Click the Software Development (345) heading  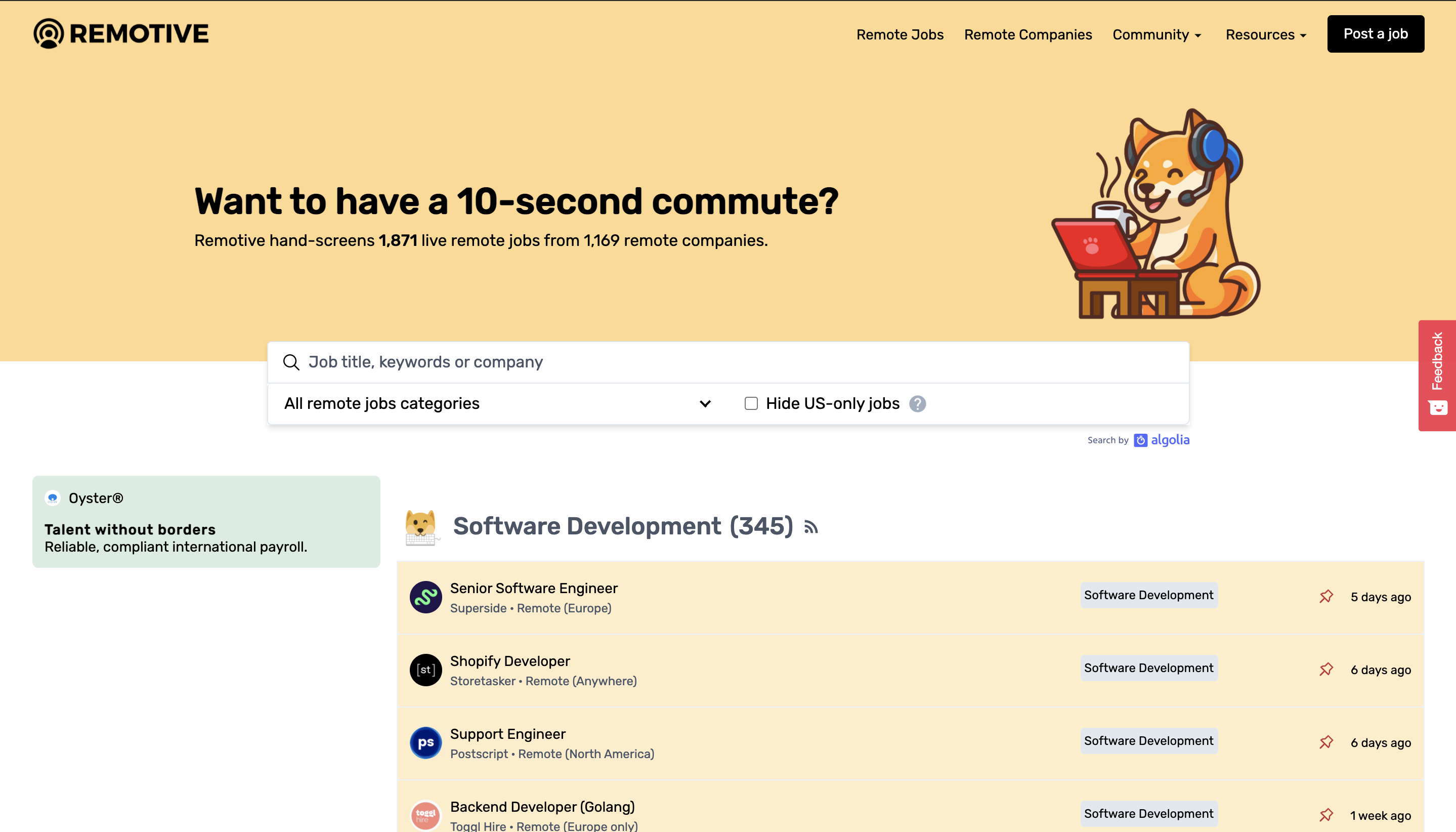(623, 526)
